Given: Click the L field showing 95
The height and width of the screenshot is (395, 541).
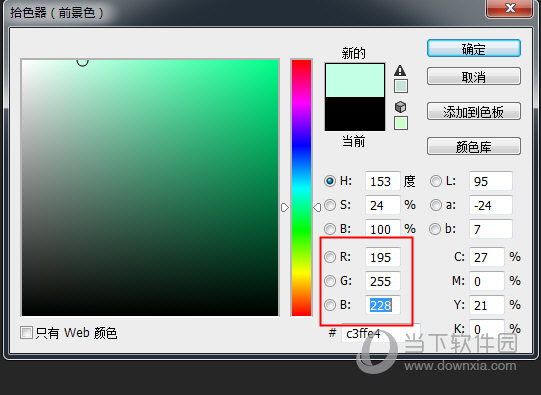Looking at the screenshot, I should pyautogui.click(x=491, y=181).
